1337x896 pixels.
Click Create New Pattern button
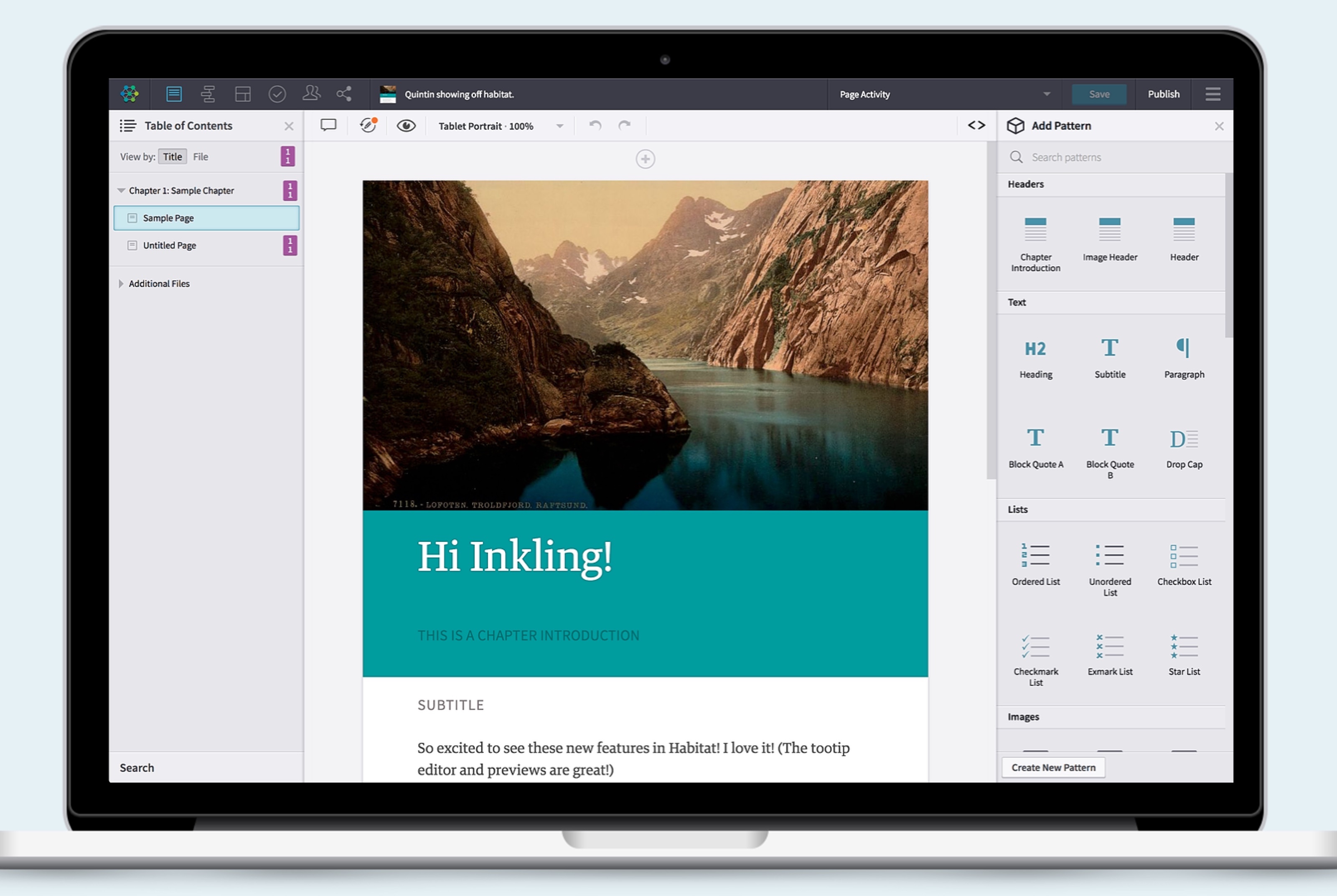[x=1053, y=767]
